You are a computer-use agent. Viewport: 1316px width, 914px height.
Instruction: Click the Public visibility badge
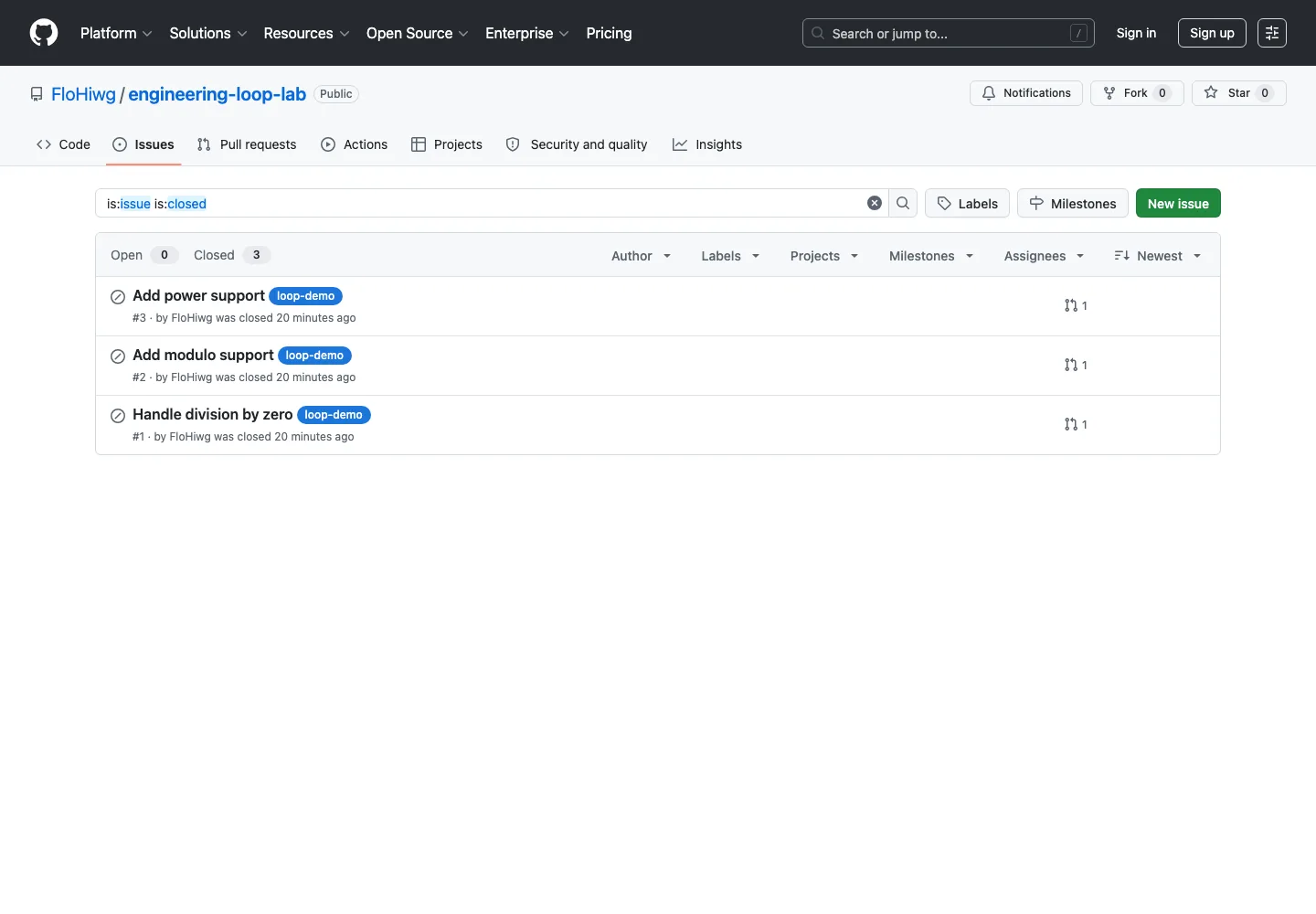pyautogui.click(x=336, y=94)
